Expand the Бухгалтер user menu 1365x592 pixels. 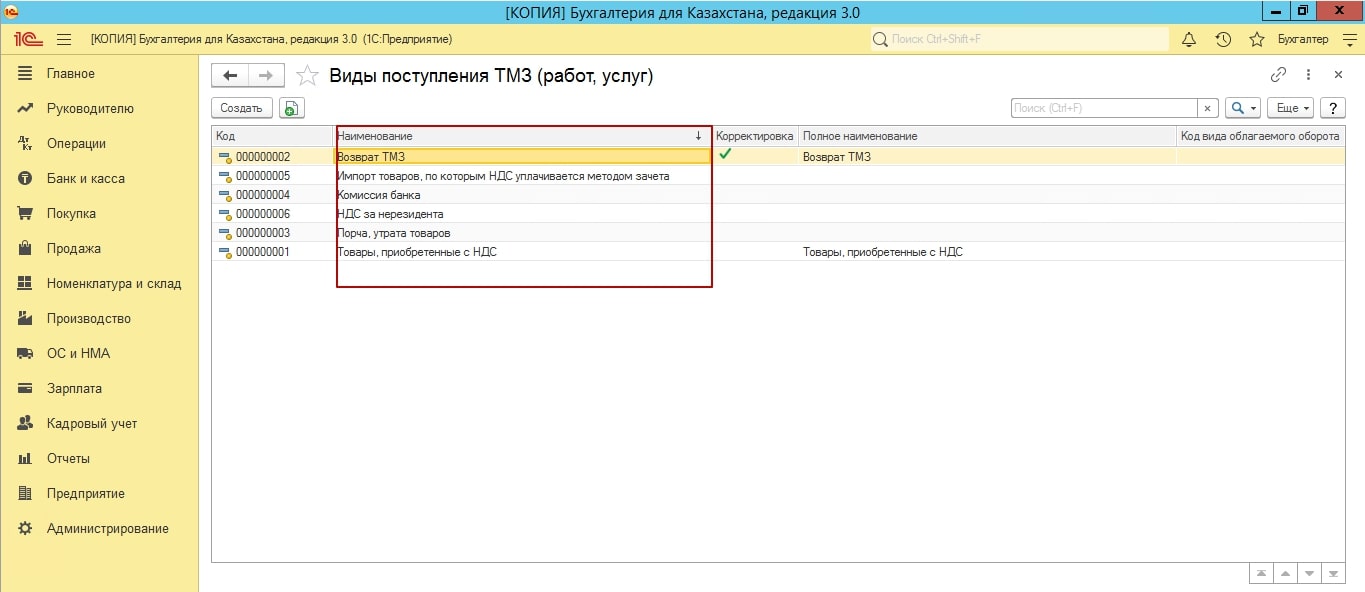[x=1310, y=40]
